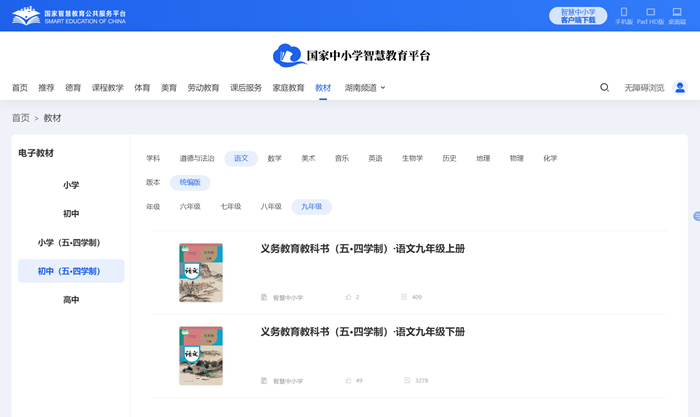Click 首页 in the breadcrumb
This screenshot has height=417, width=700.
pos(21,118)
